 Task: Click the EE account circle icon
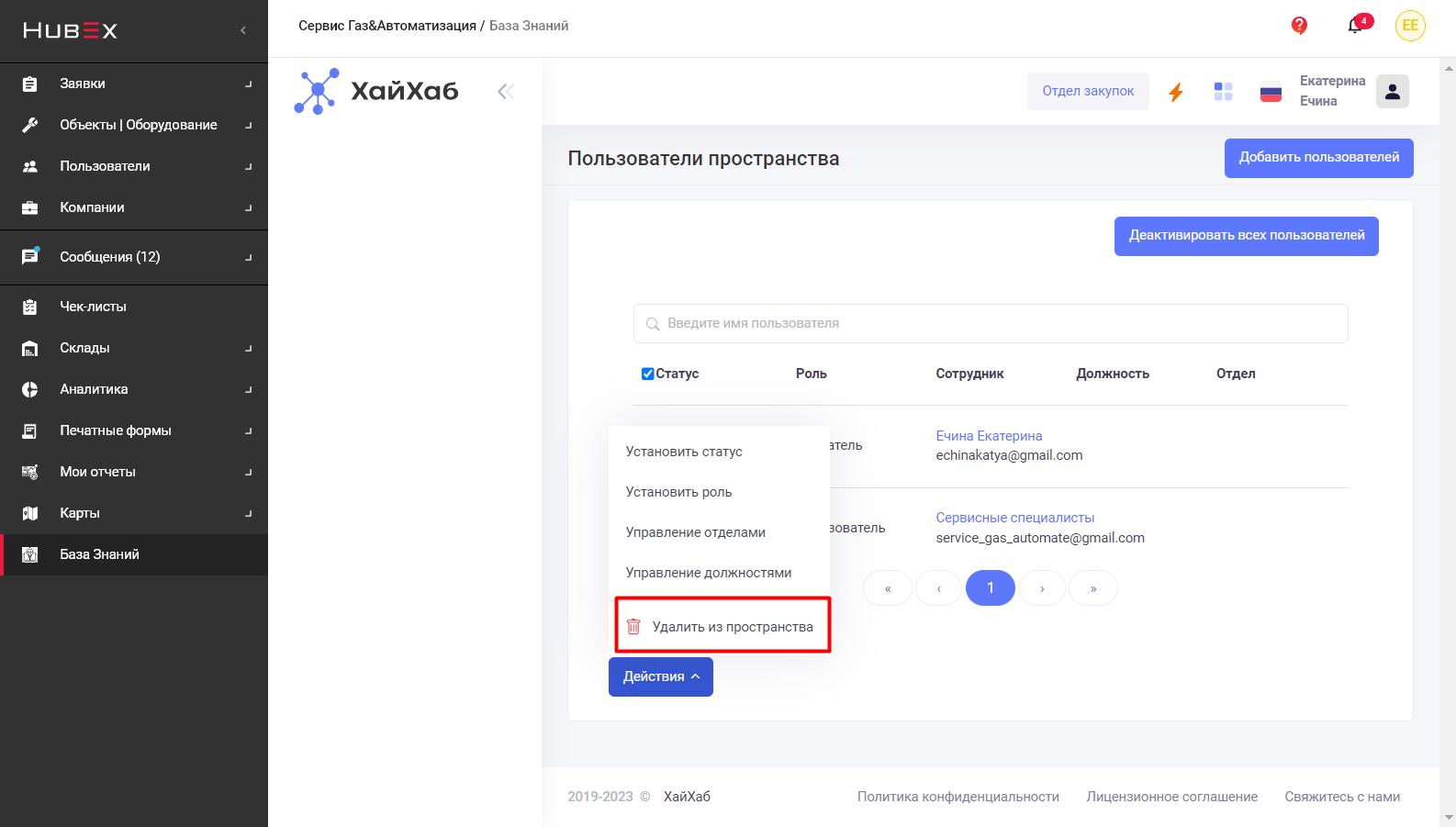(1410, 26)
